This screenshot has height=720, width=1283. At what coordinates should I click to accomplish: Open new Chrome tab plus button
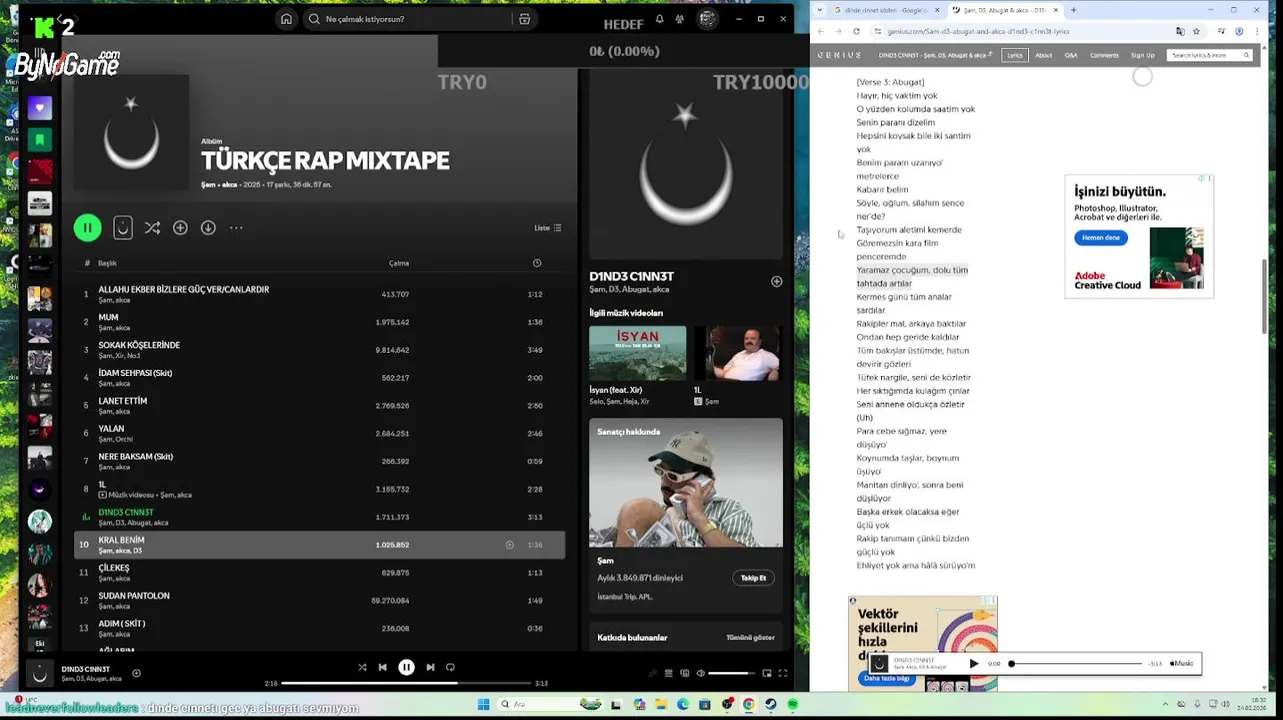click(x=1073, y=10)
